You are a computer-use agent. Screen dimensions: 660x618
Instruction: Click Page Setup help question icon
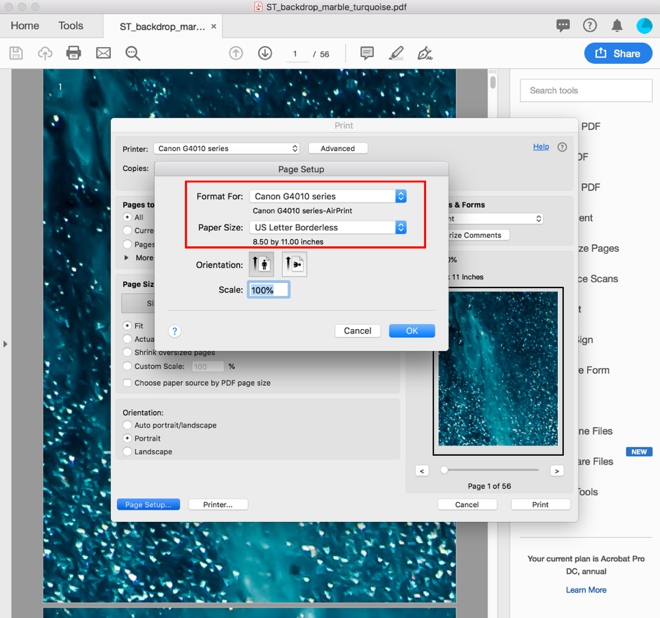click(x=175, y=331)
